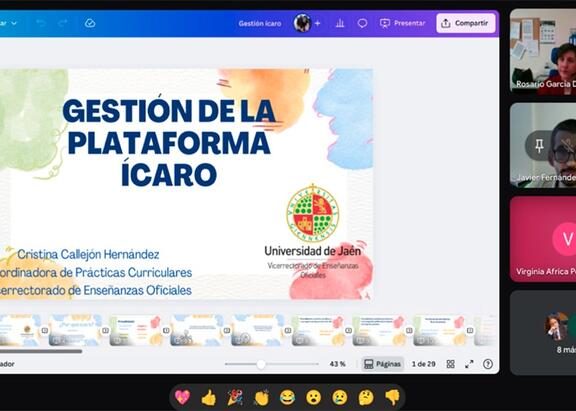Screen dimensions: 576x411
Task: Select the '¿Por qué ícaro?' page thumbnail
Action: pos(75,330)
